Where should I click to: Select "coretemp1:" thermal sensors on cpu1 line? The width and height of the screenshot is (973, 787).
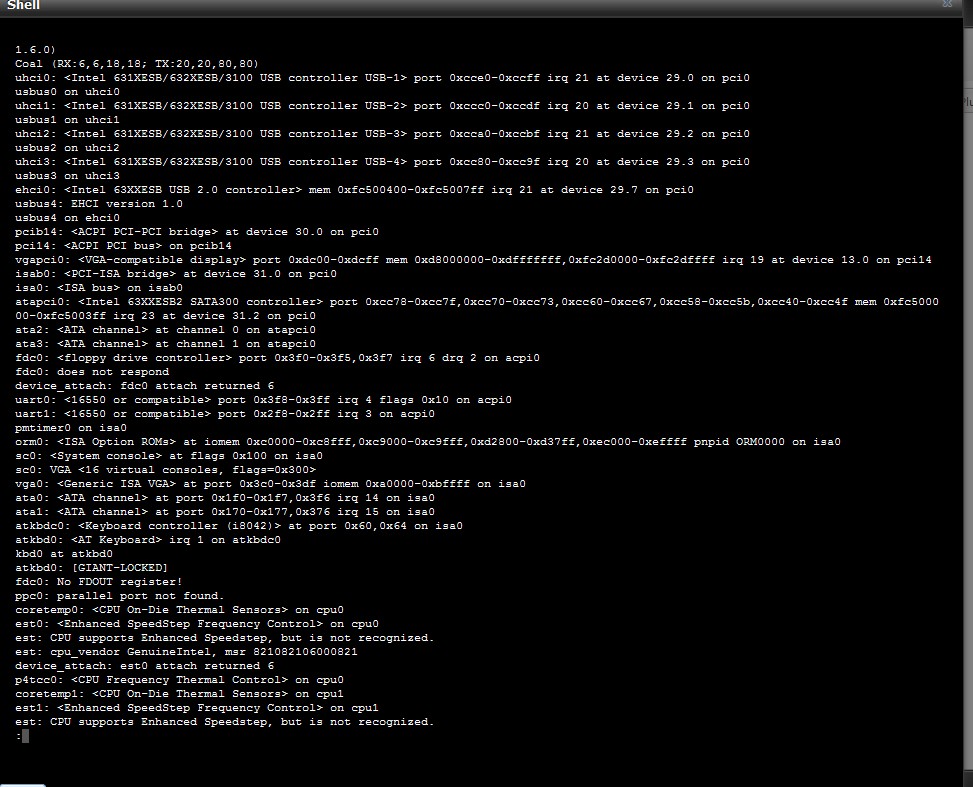click(179, 694)
